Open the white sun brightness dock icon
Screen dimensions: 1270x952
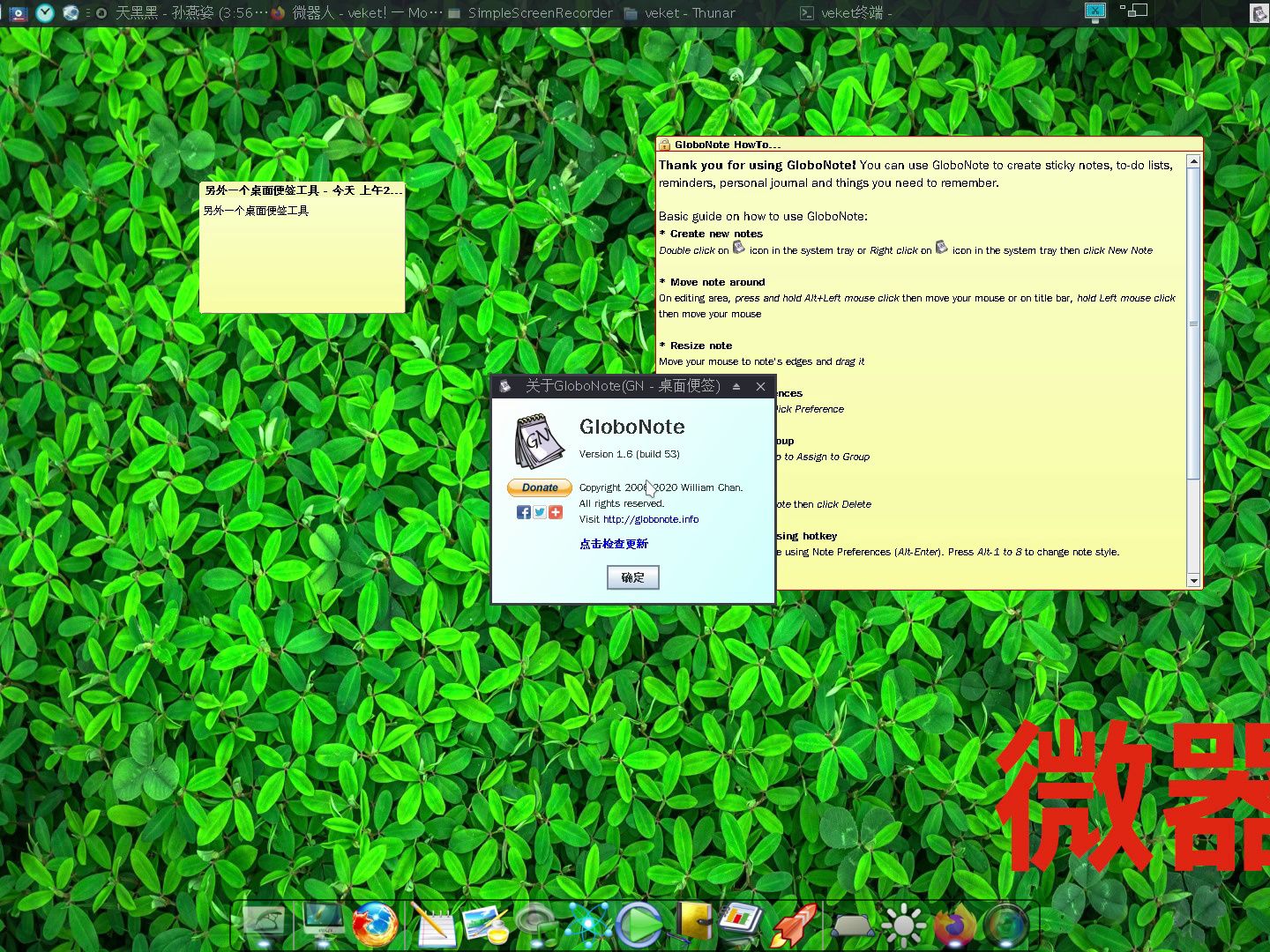coord(903,926)
